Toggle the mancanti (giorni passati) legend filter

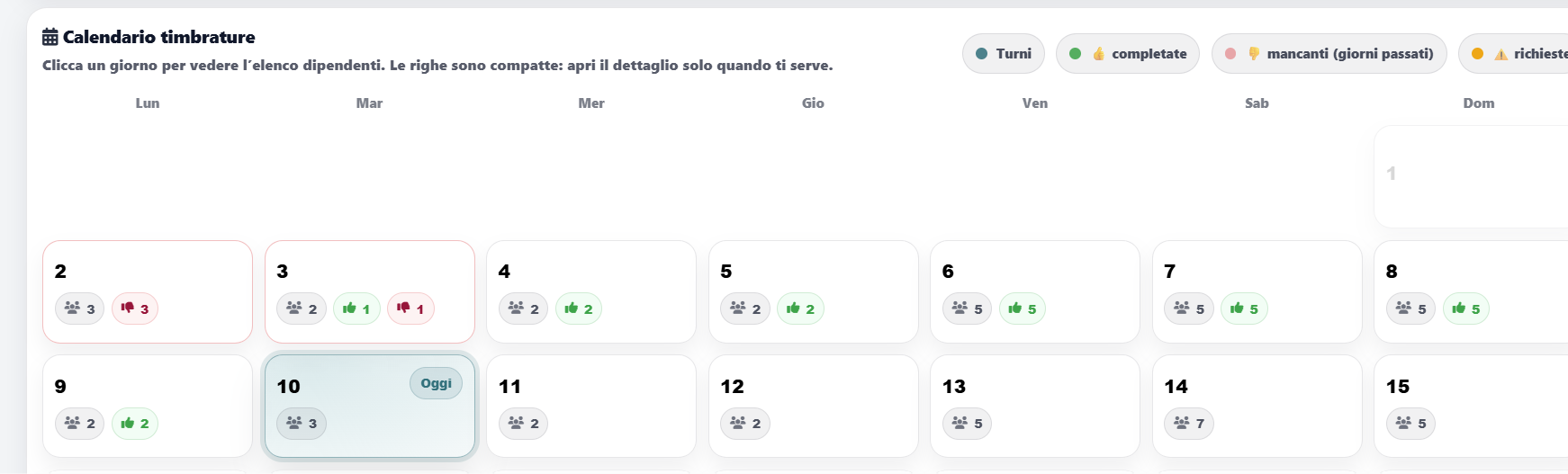pos(1329,54)
